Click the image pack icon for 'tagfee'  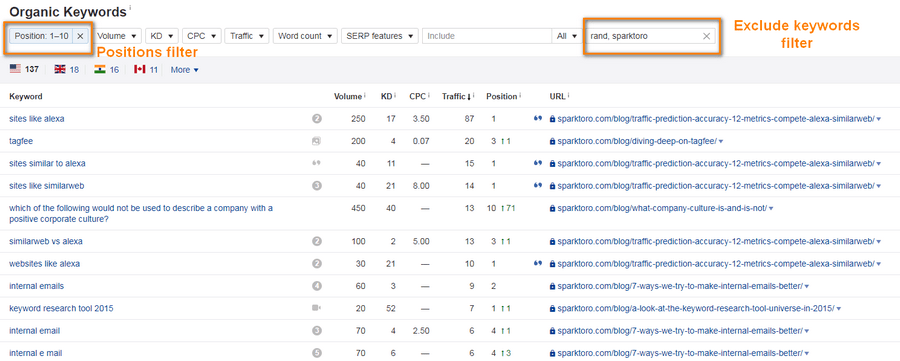(317, 141)
